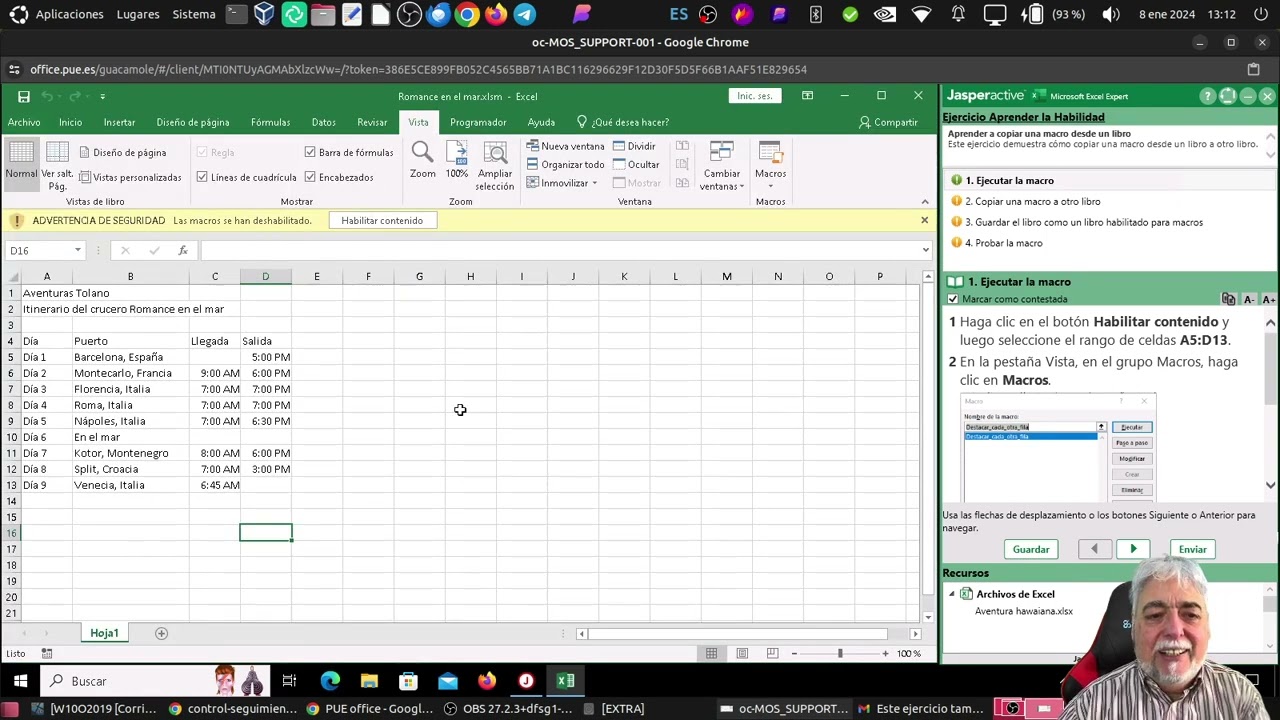
Task: Click the Enviar button in Jasperactive
Action: tap(1192, 549)
